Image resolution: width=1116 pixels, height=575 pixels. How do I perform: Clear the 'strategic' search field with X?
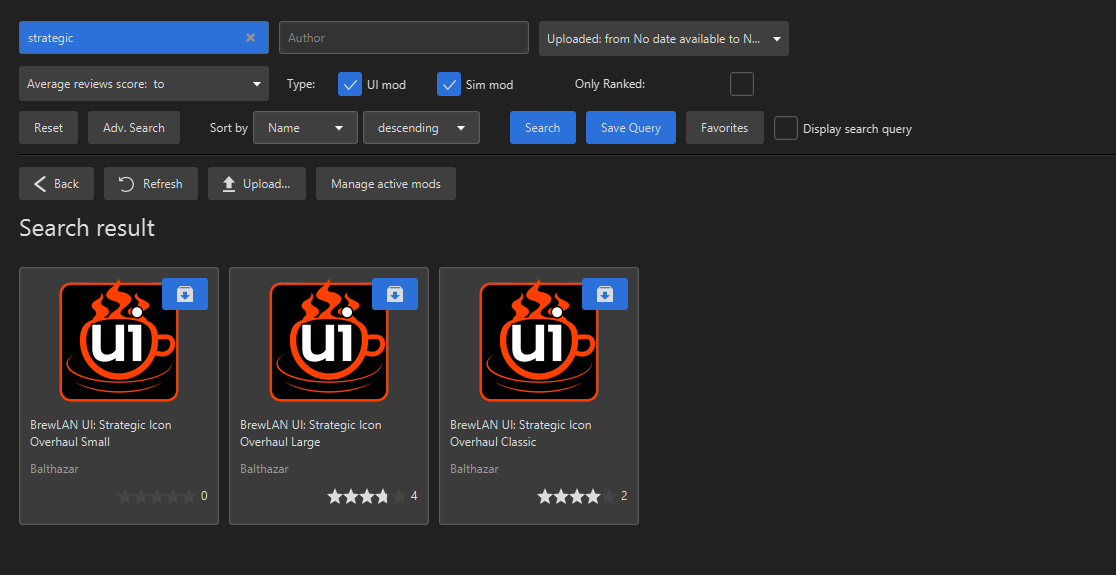point(251,38)
